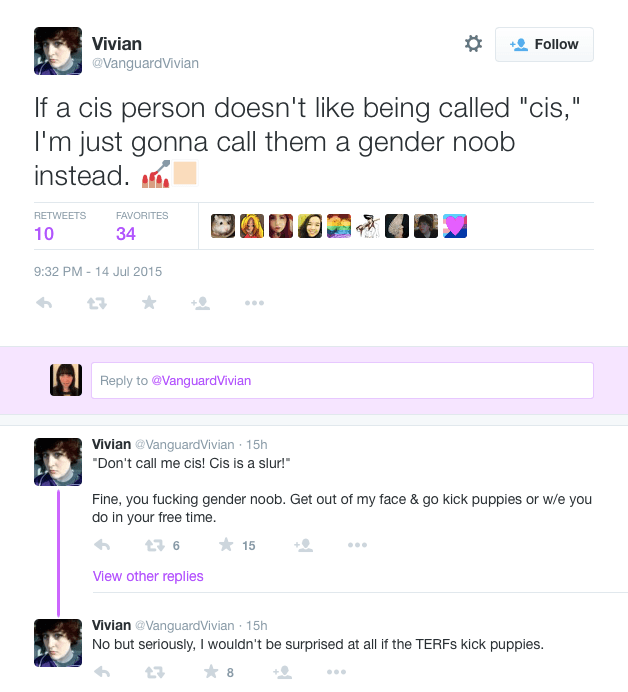Open the rainbow flag avatar profile
The height and width of the screenshot is (692, 628).
tap(339, 226)
